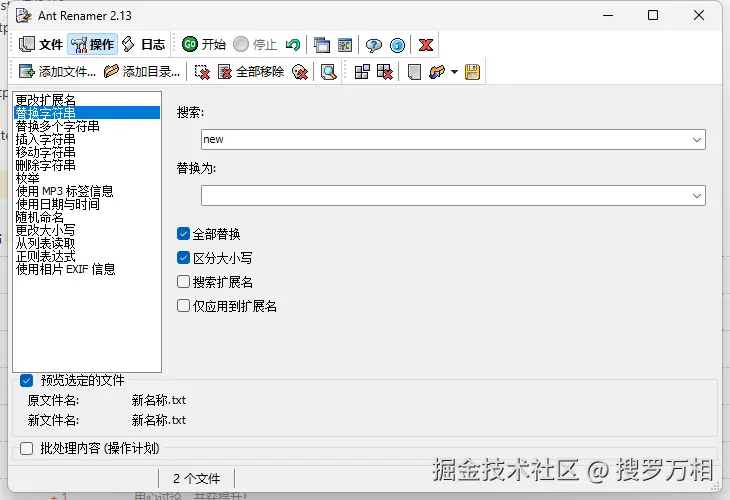Image resolution: width=730 pixels, height=500 pixels.
Task: Switch to the 操作 (Actions) tab
Action: click(x=92, y=45)
